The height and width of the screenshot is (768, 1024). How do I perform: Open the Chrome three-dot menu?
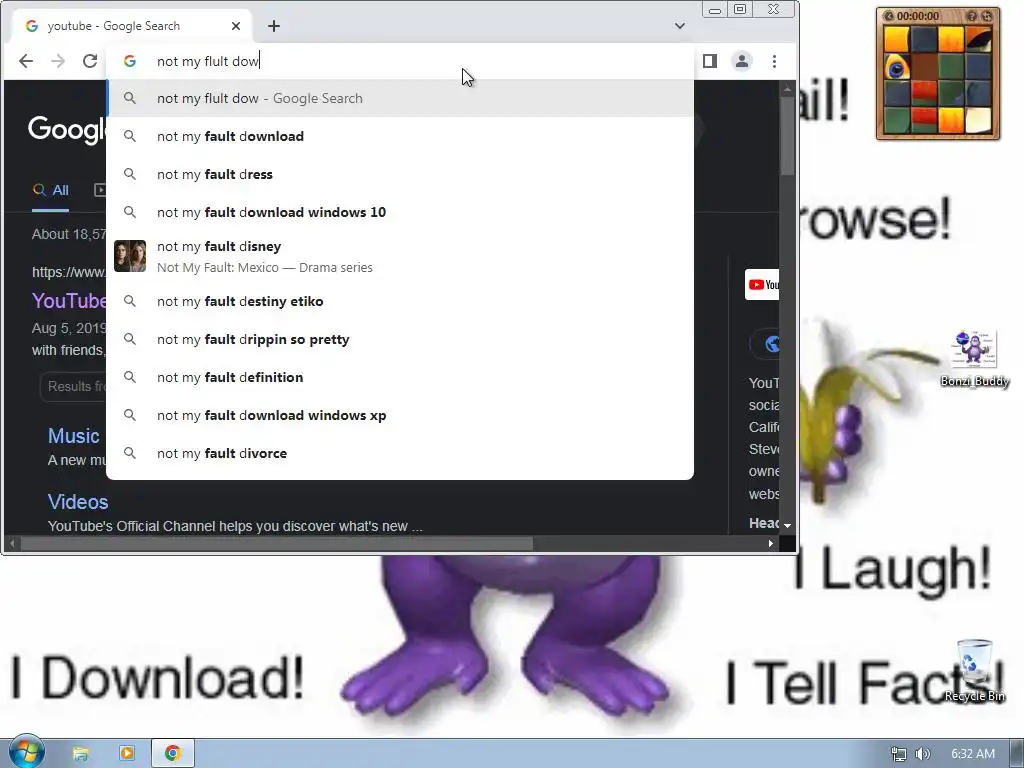click(x=775, y=61)
